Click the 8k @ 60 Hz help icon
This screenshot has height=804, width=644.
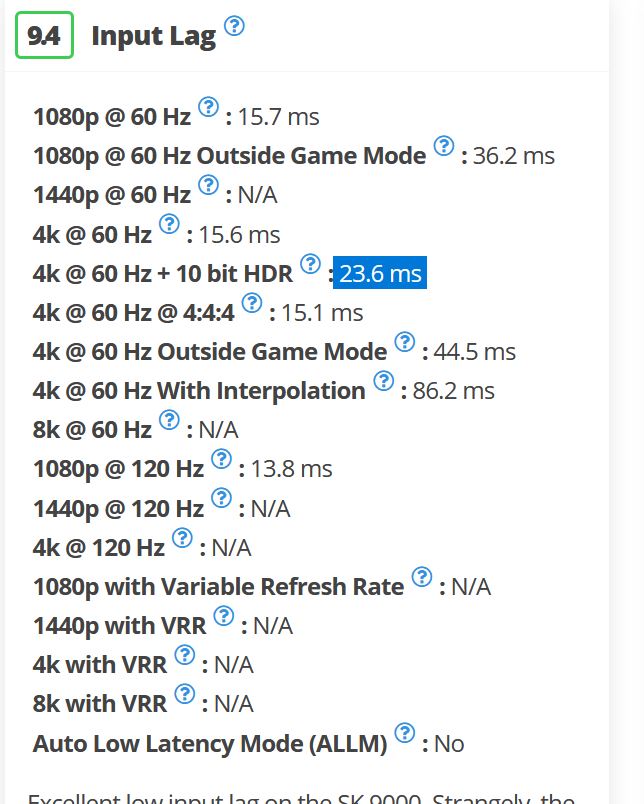click(169, 420)
